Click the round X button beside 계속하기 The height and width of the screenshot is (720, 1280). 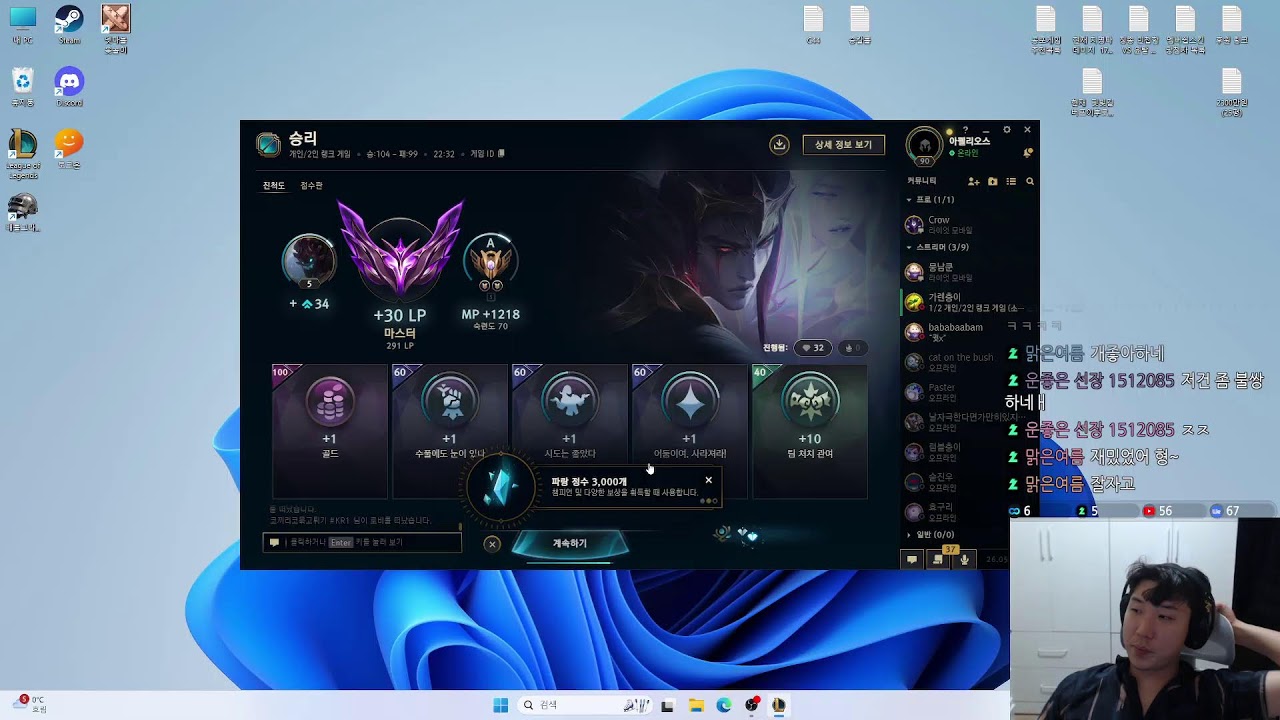492,544
